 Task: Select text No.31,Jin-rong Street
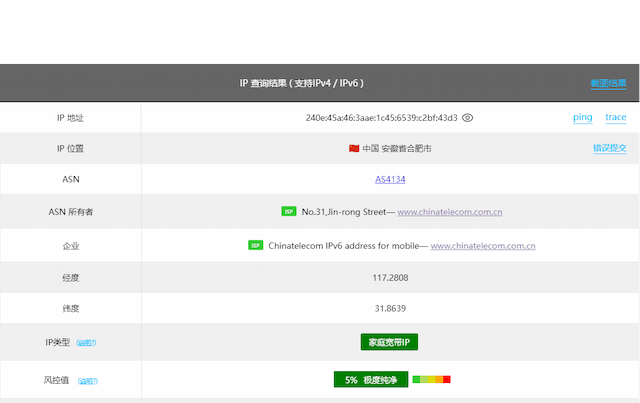[x=344, y=212]
